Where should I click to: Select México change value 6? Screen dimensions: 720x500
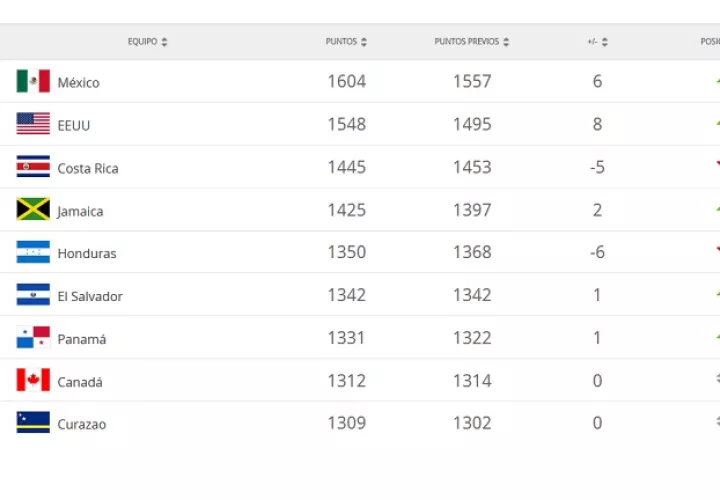(x=597, y=82)
